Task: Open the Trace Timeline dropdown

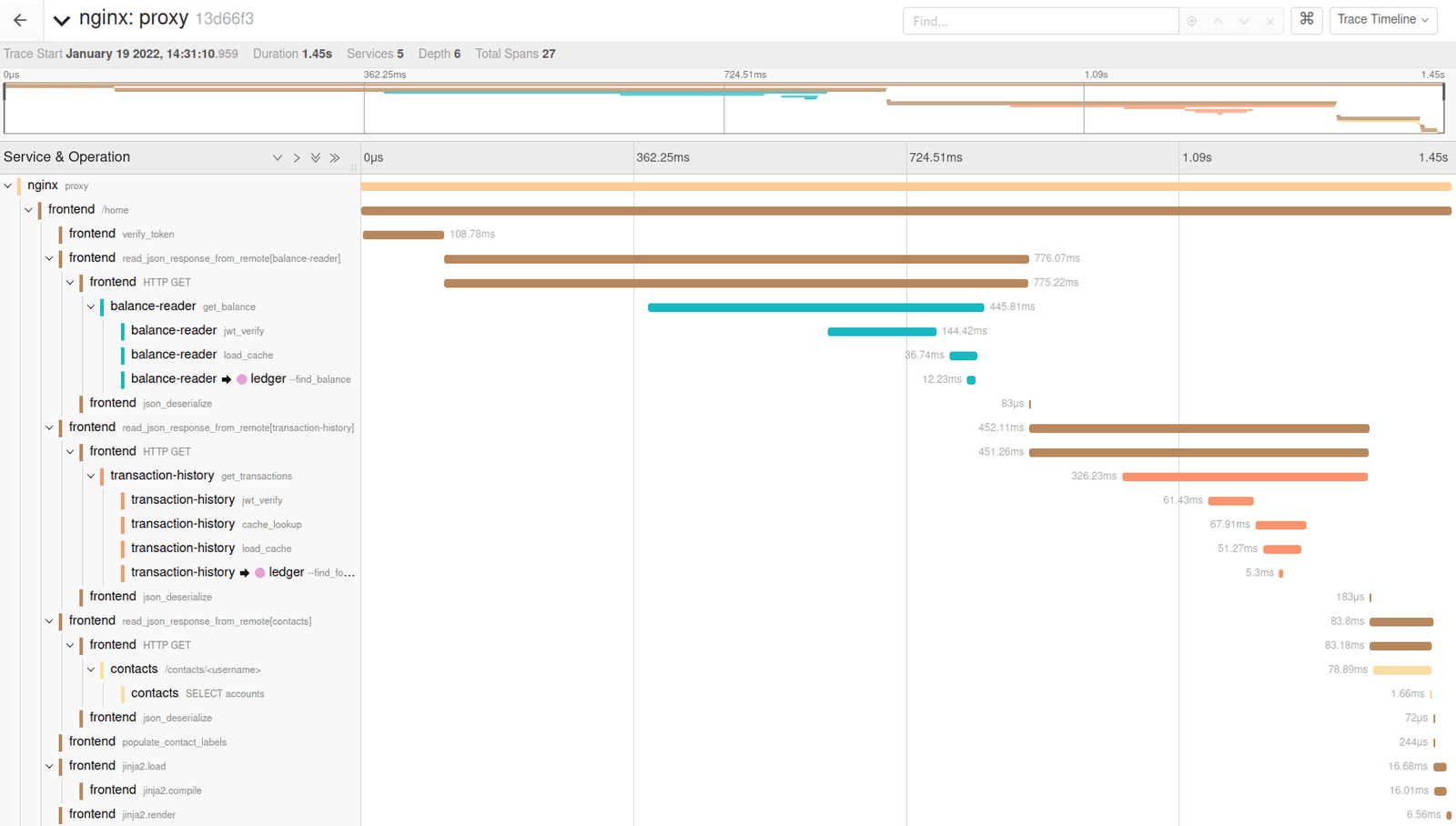Action: pos(1382,20)
